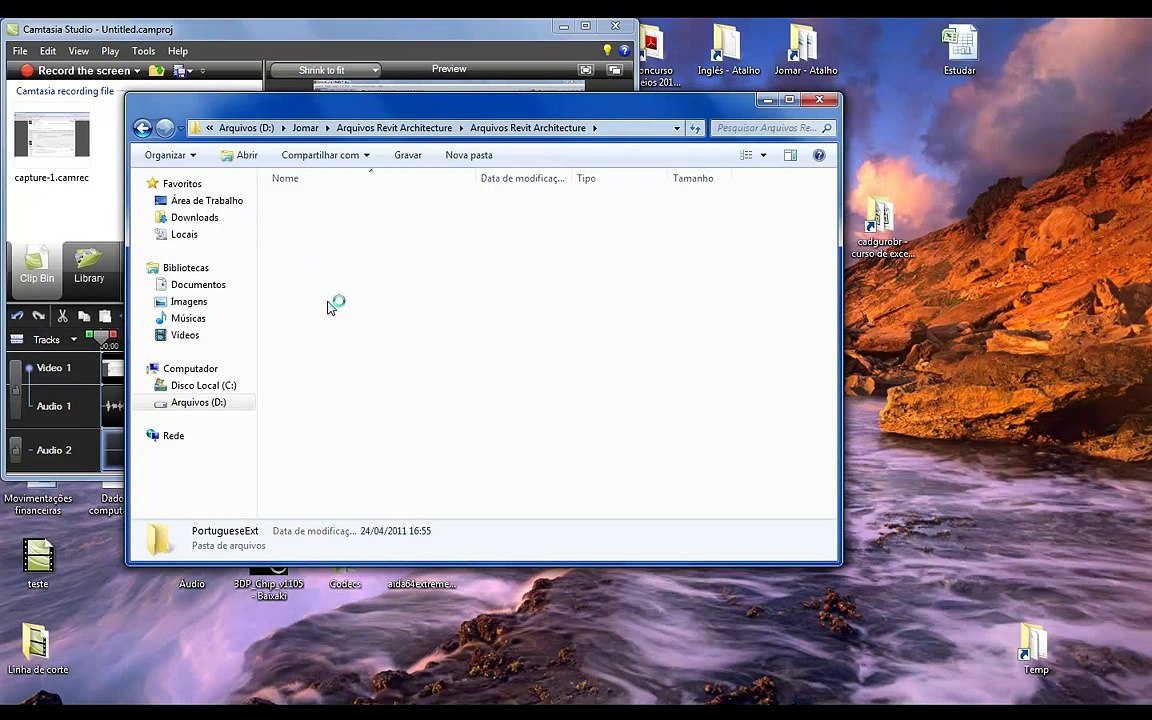This screenshot has height=720, width=1152.
Task: Click the Gravar toolbar button
Action: 408,155
